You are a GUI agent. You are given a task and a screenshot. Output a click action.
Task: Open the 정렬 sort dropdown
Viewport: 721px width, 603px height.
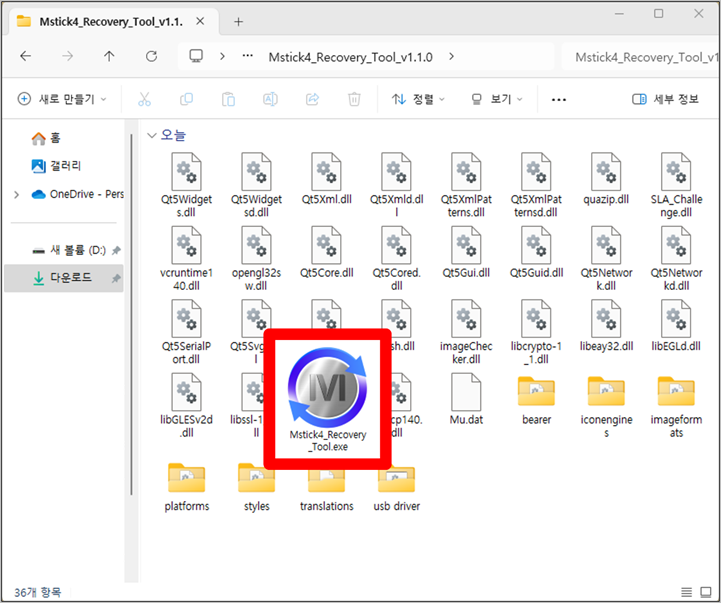click(418, 99)
